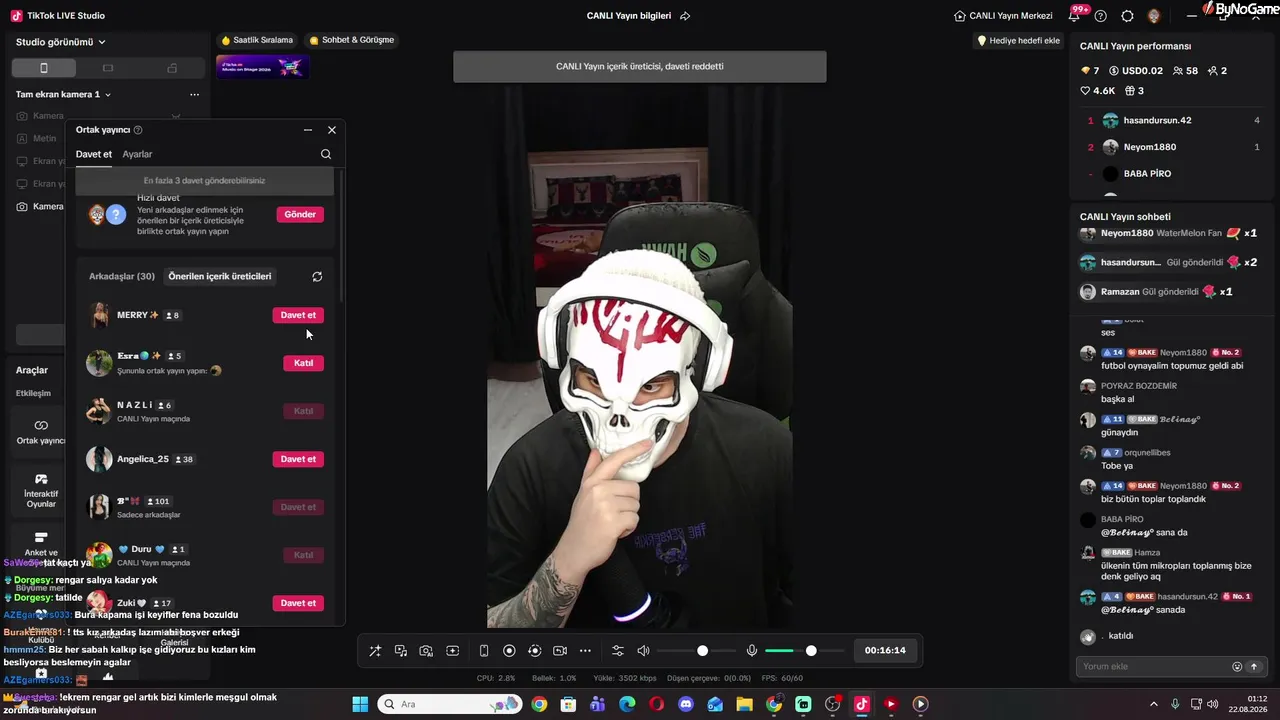This screenshot has width=1280, height=720.
Task: Mute the speaker output
Action: pyautogui.click(x=643, y=651)
